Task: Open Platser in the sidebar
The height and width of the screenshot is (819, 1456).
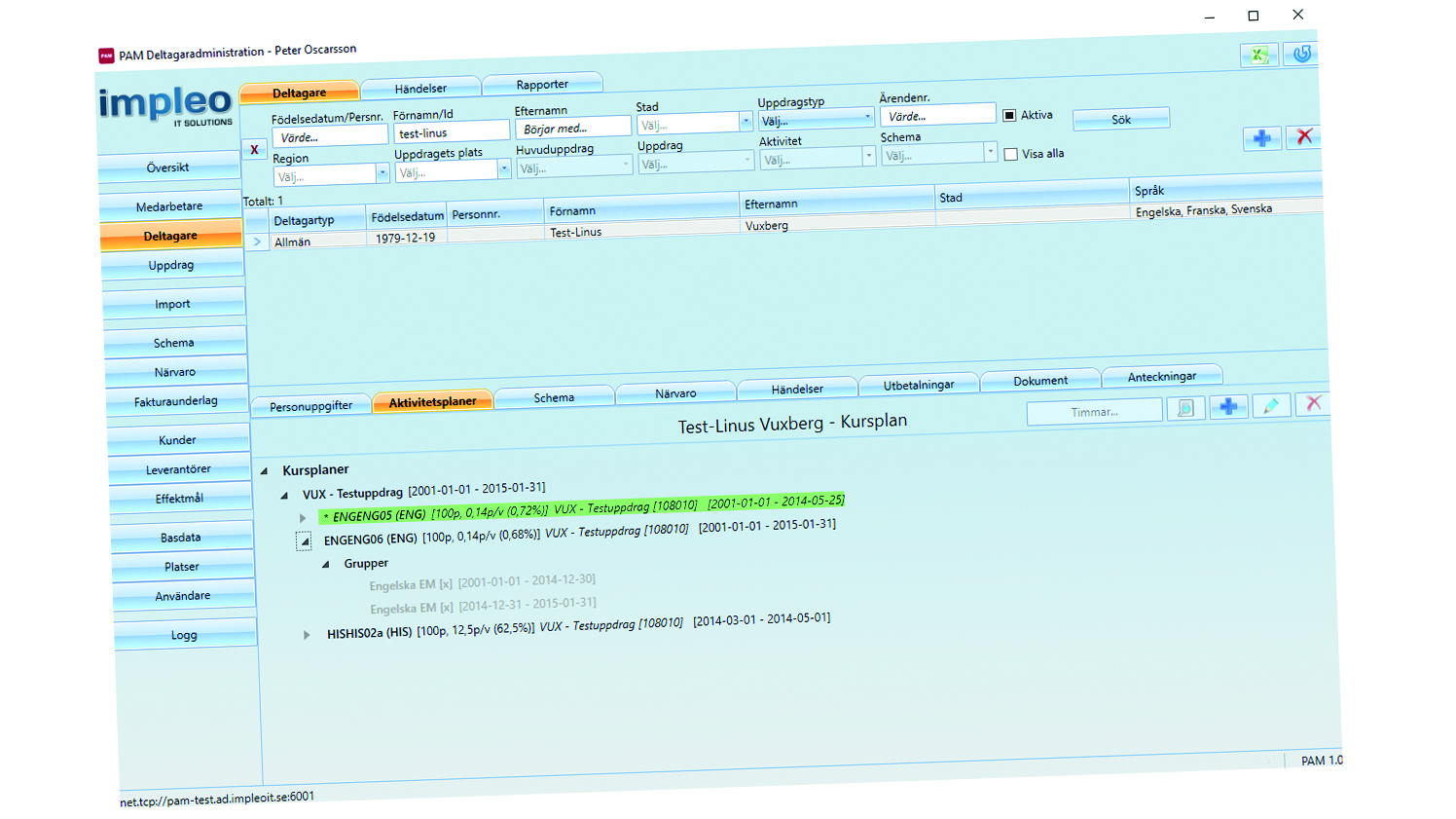Action: click(x=182, y=567)
